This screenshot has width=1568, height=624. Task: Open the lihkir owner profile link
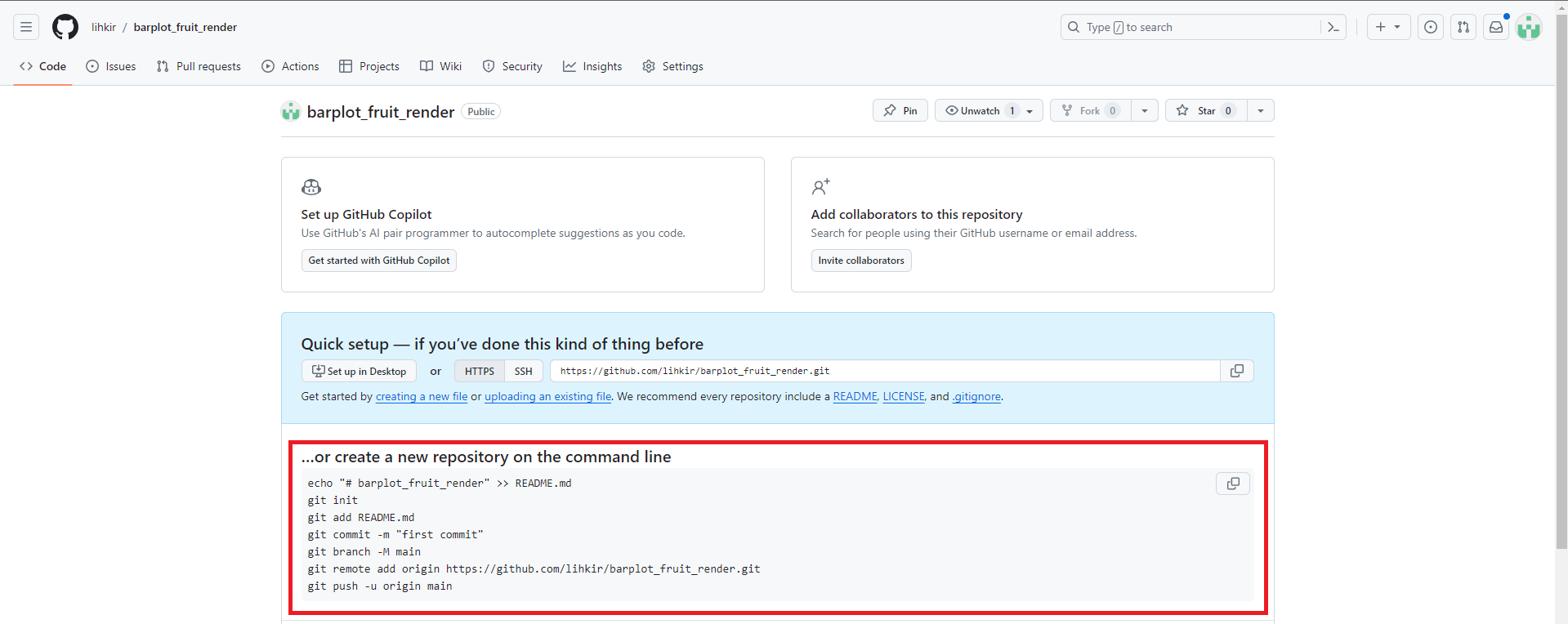(104, 27)
